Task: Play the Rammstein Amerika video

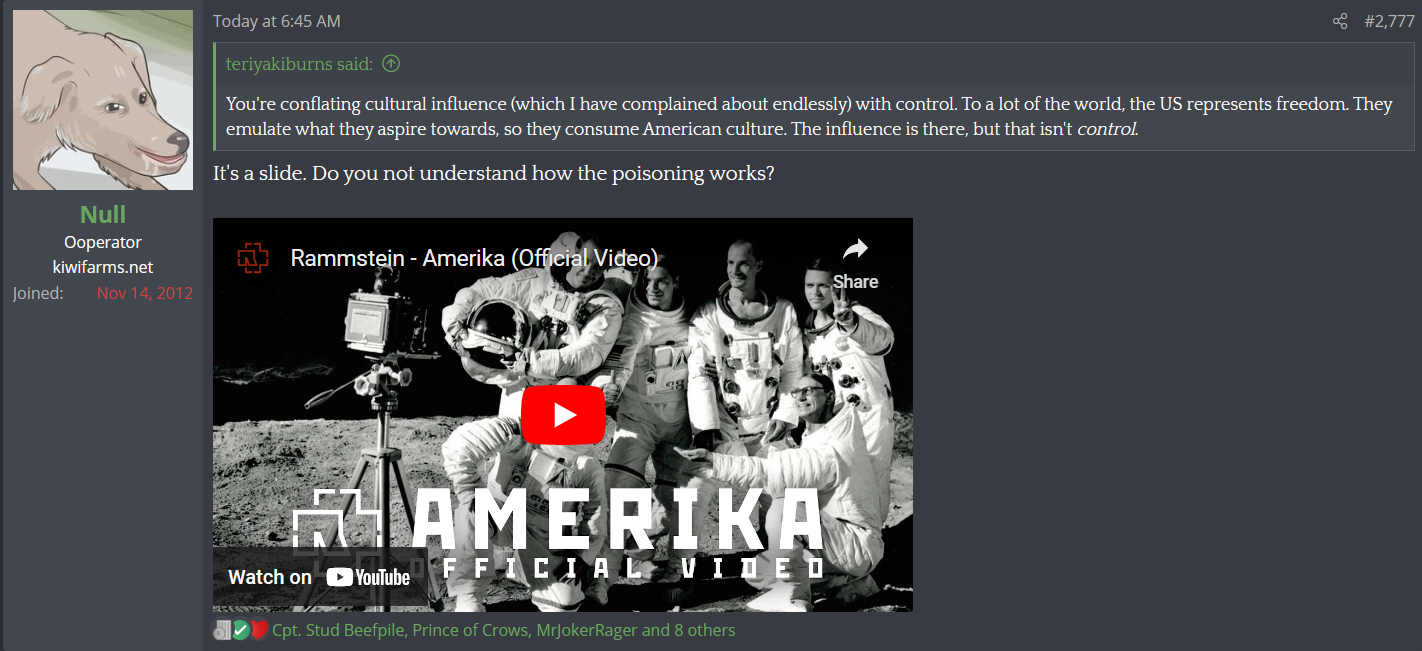Action: [563, 415]
